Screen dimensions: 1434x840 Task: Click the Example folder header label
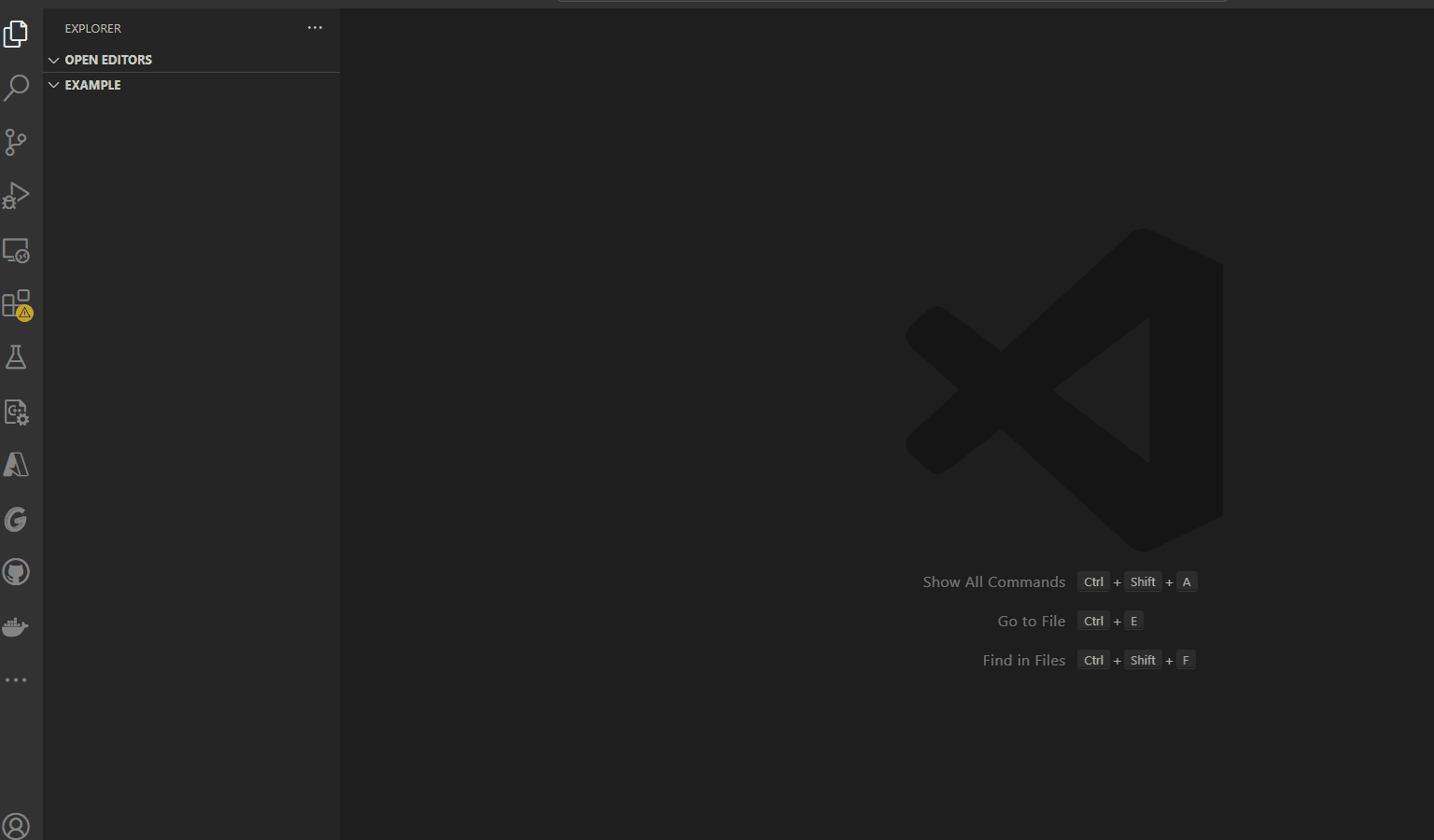(92, 85)
